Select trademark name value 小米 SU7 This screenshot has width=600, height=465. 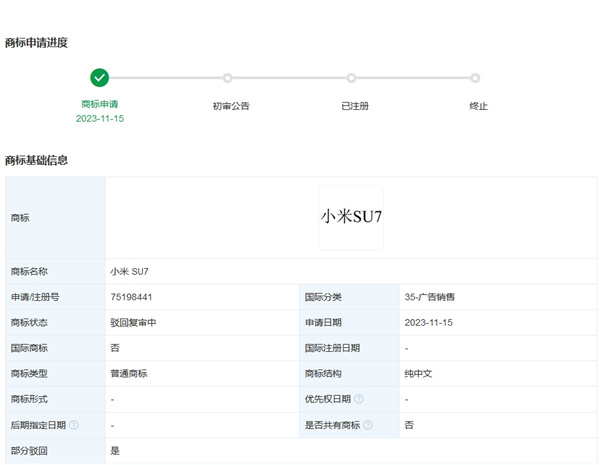tap(129, 272)
